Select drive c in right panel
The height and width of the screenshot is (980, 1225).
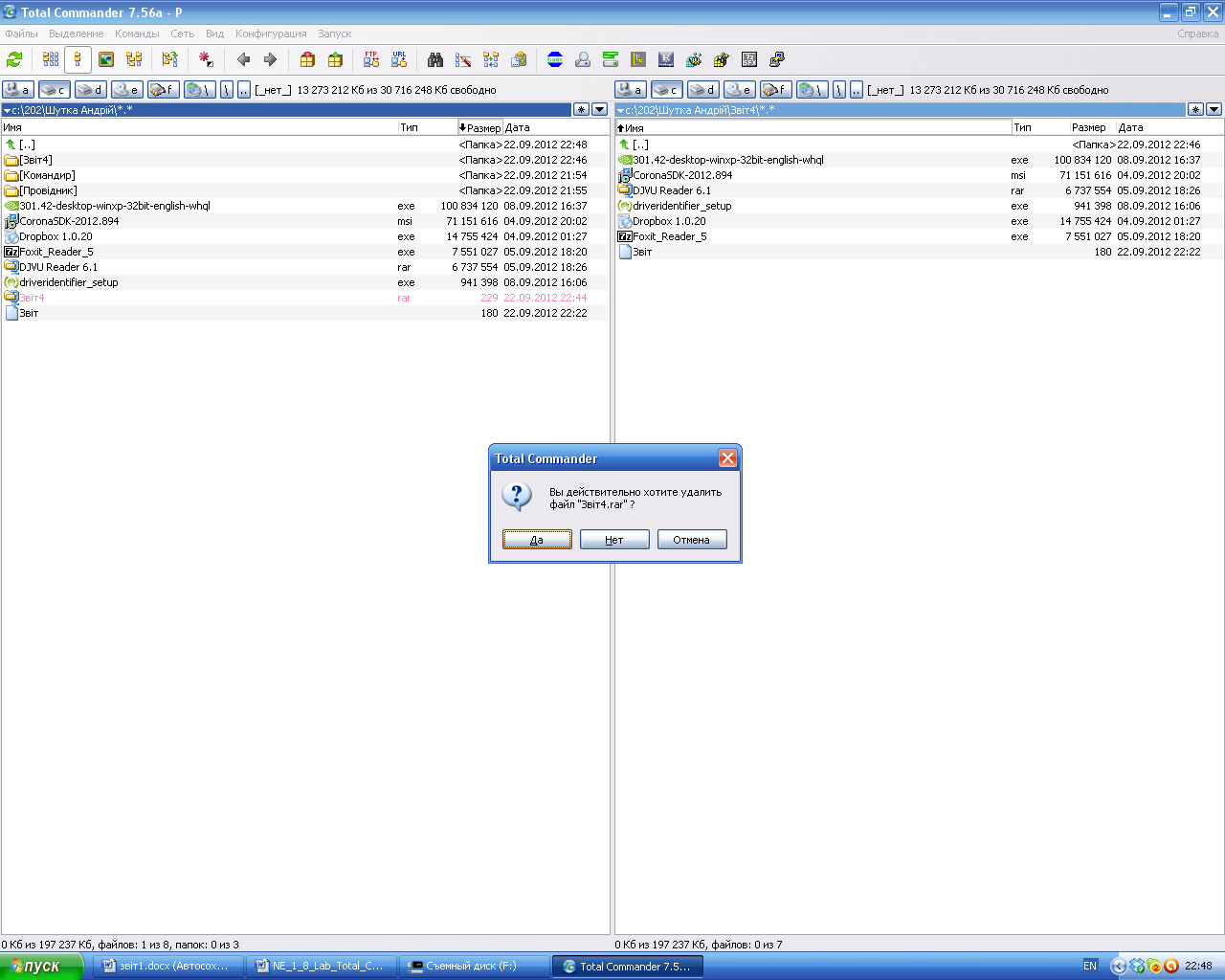pos(666,90)
